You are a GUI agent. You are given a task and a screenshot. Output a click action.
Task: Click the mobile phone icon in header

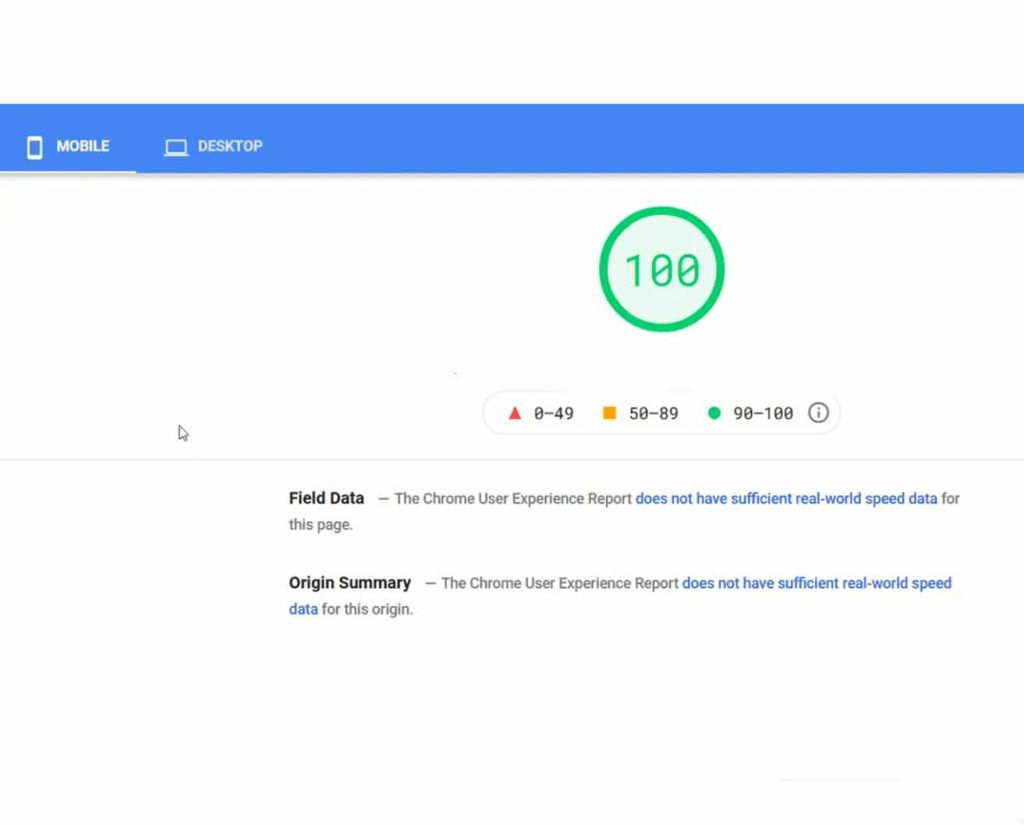[35, 147]
